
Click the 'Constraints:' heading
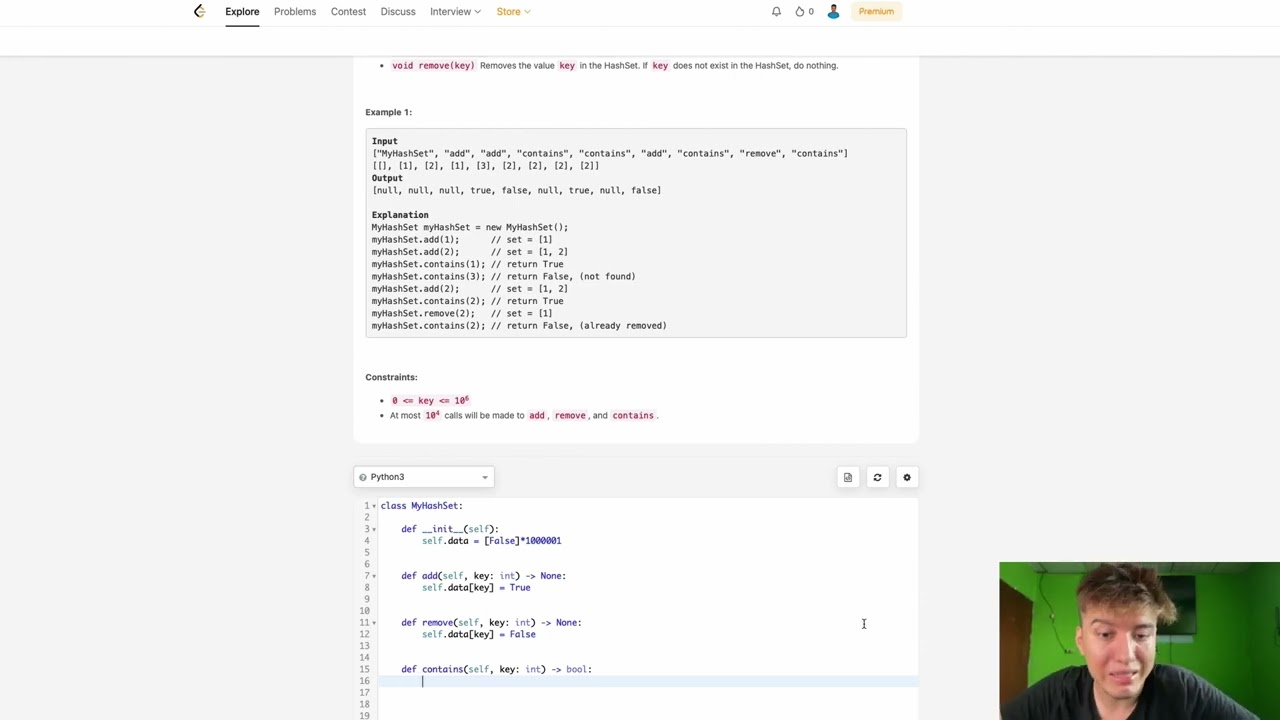(x=391, y=377)
